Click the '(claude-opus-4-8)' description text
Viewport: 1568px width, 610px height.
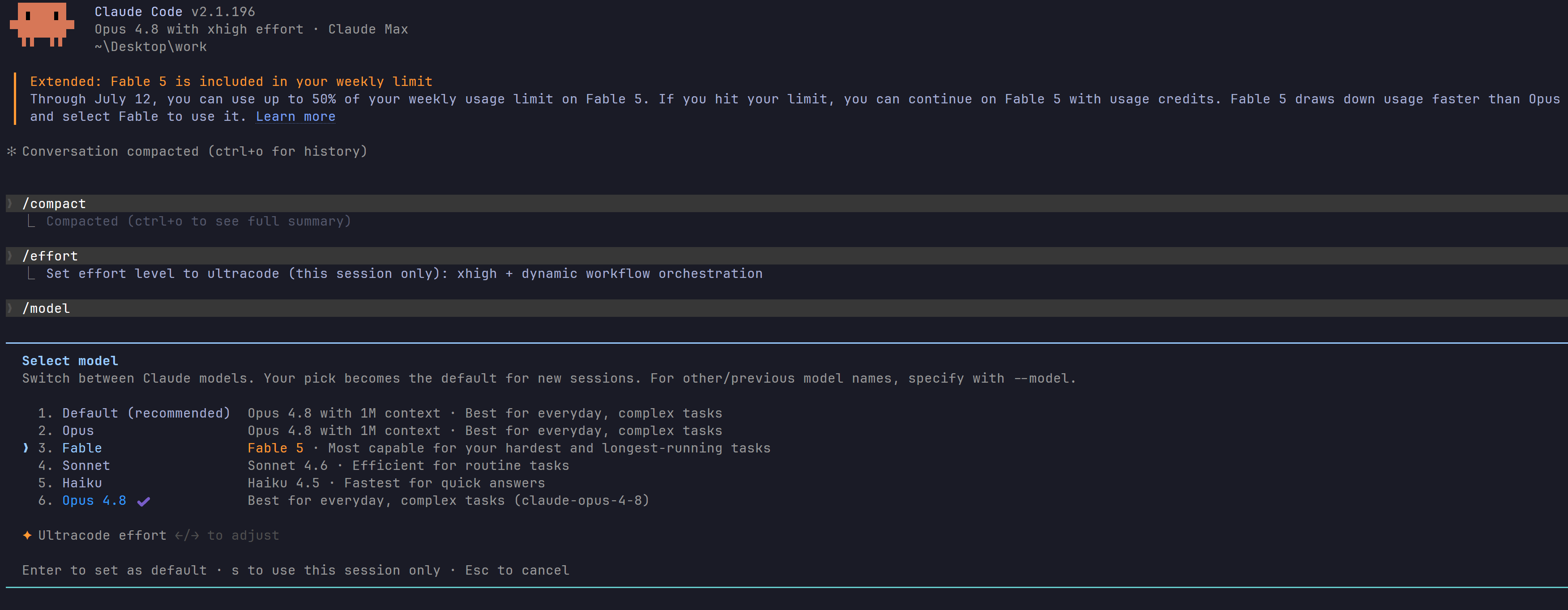click(x=582, y=500)
